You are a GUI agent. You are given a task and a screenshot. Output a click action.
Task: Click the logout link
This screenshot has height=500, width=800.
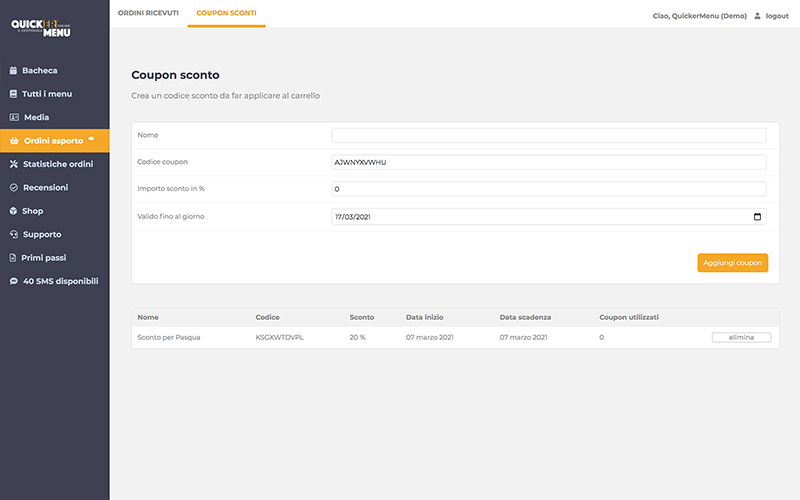click(x=777, y=16)
